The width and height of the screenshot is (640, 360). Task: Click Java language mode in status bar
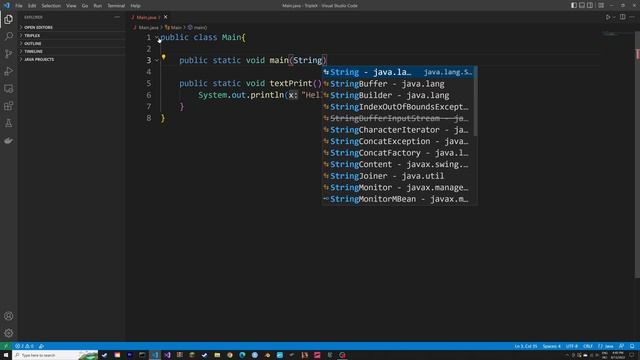point(606,346)
